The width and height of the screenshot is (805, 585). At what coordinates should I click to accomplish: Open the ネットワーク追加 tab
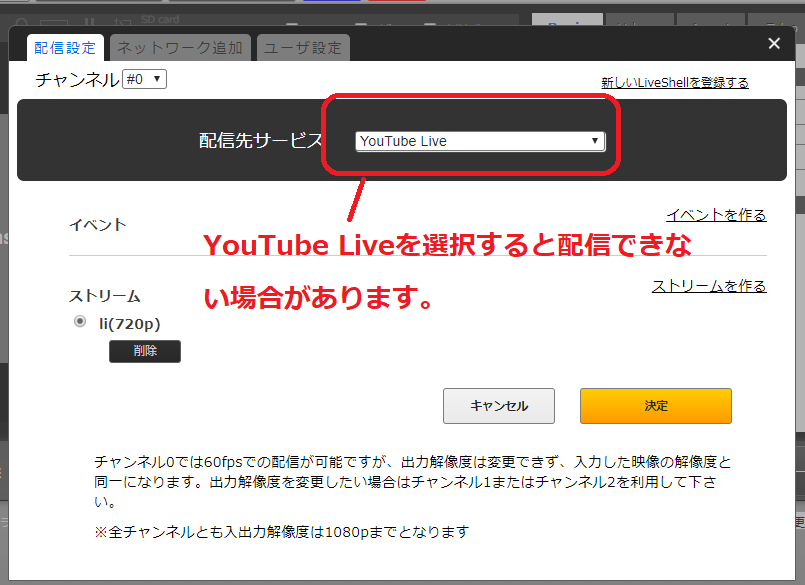(x=180, y=47)
